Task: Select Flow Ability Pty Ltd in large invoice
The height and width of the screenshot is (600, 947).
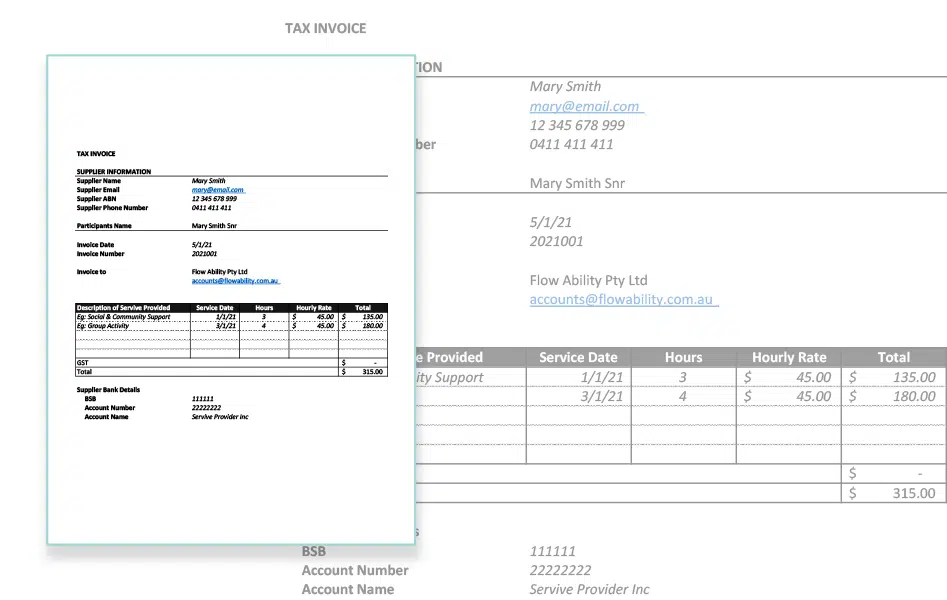Action: tap(588, 280)
